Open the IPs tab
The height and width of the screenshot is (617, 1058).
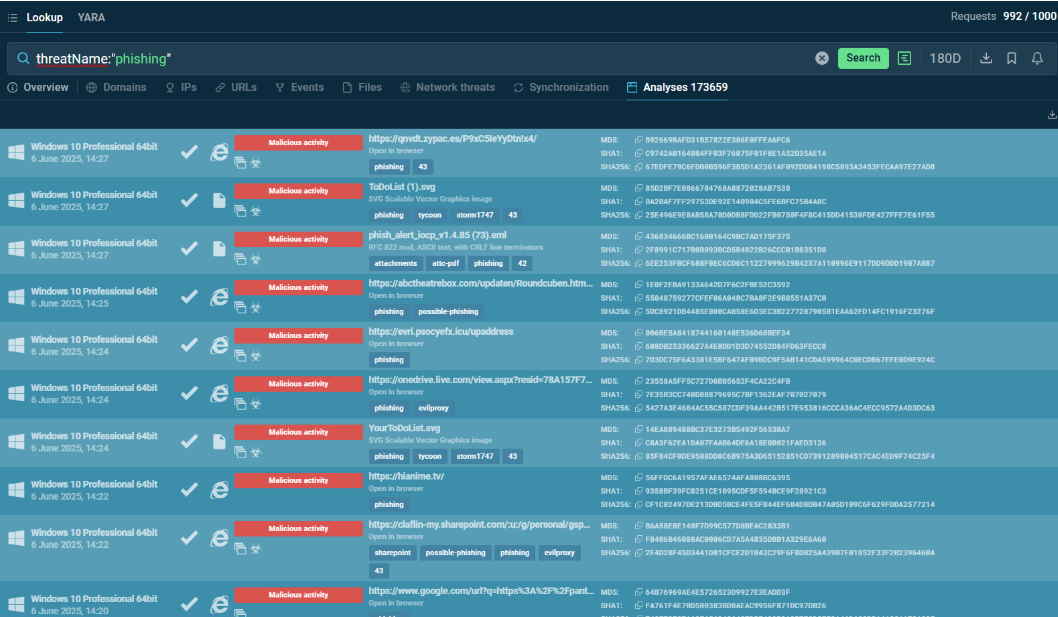point(182,87)
